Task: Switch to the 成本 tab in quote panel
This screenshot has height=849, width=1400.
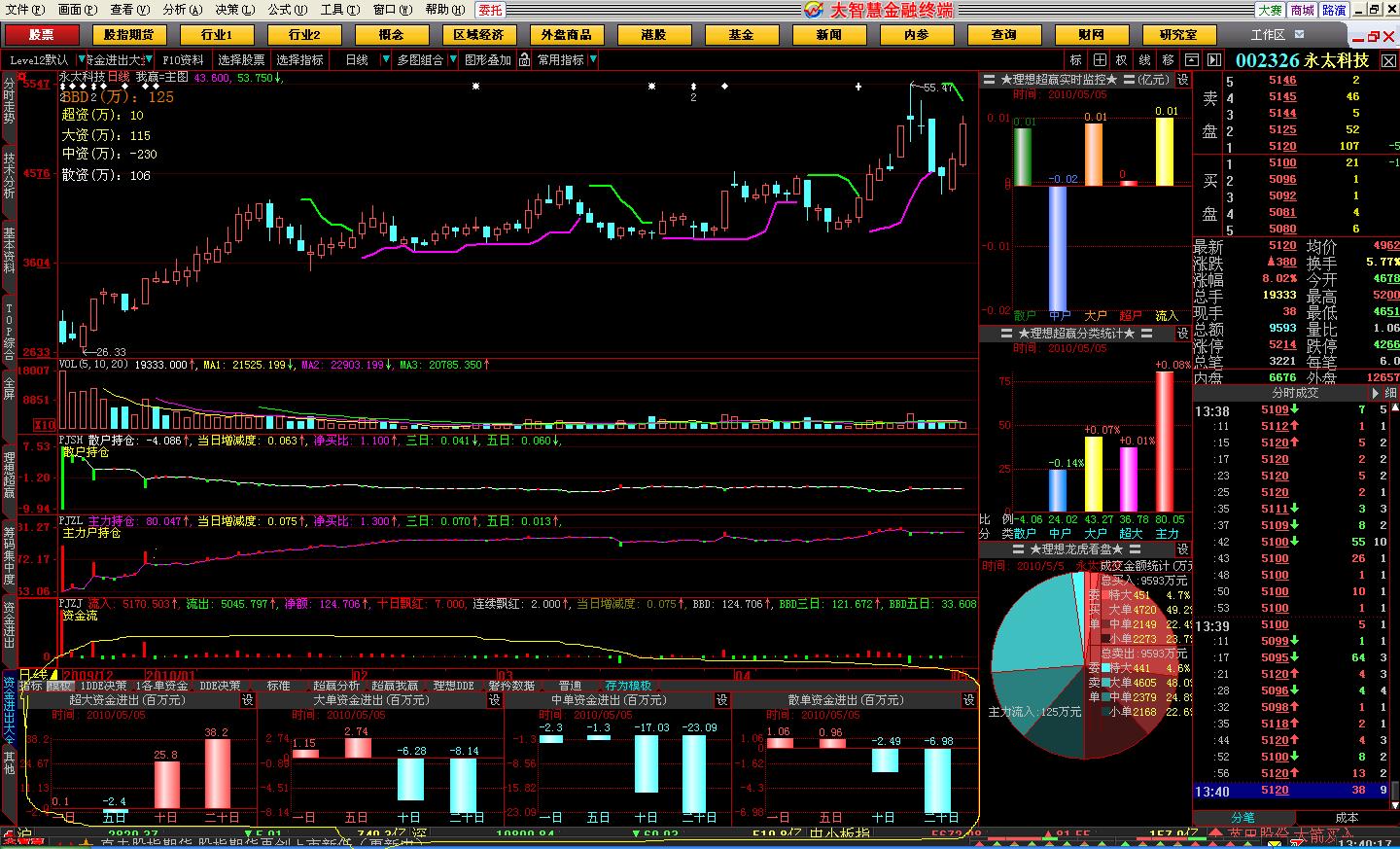Action: [1347, 818]
